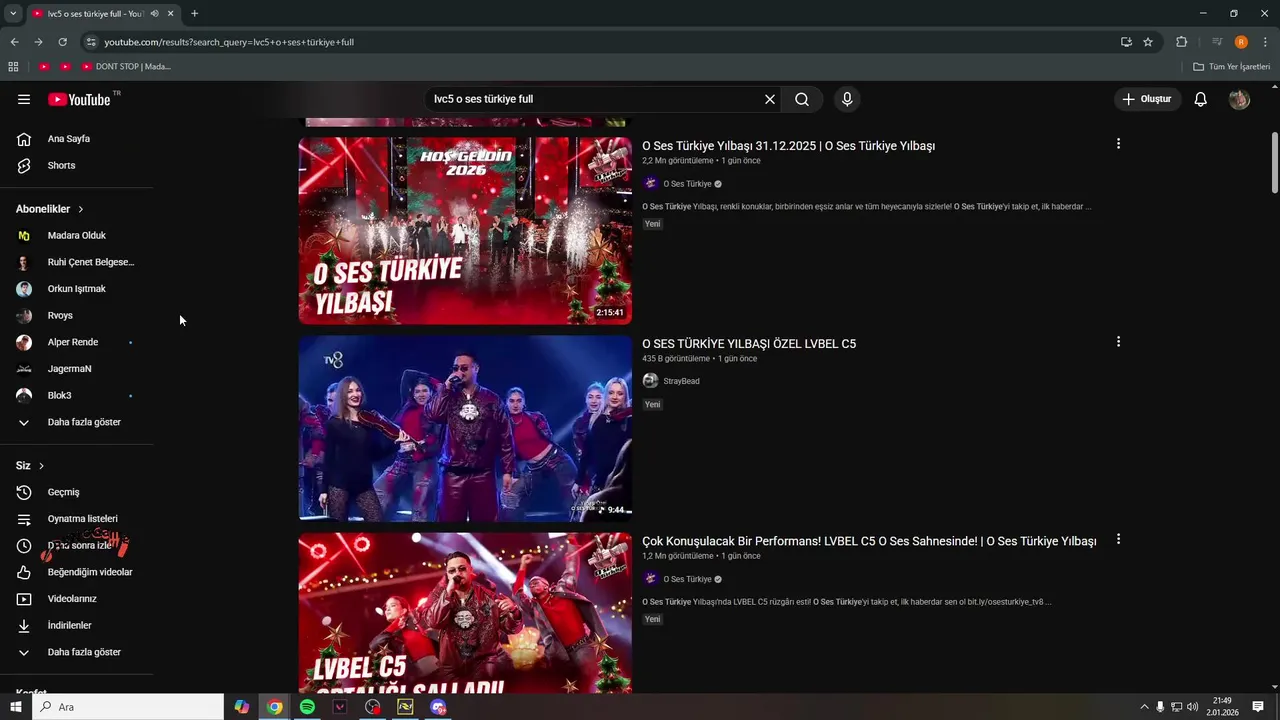Open the YouTube hamburger guide menu
The height and width of the screenshot is (720, 1280).
click(x=24, y=99)
